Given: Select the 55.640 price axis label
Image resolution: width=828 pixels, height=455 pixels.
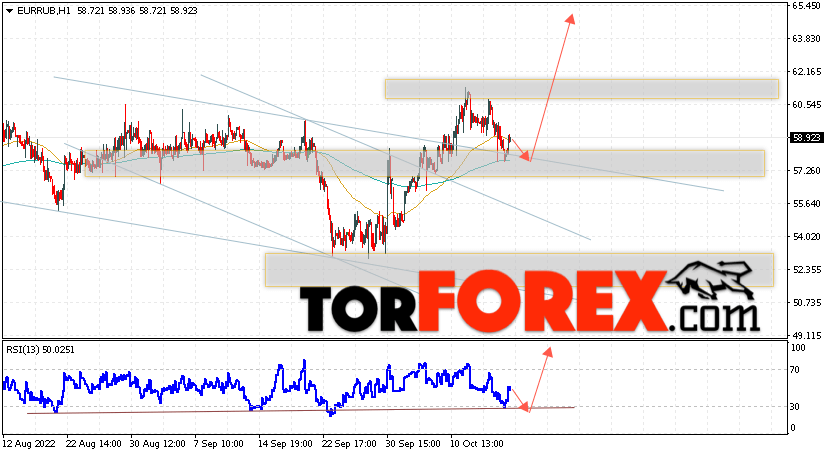Looking at the screenshot, I should pyautogui.click(x=806, y=204).
